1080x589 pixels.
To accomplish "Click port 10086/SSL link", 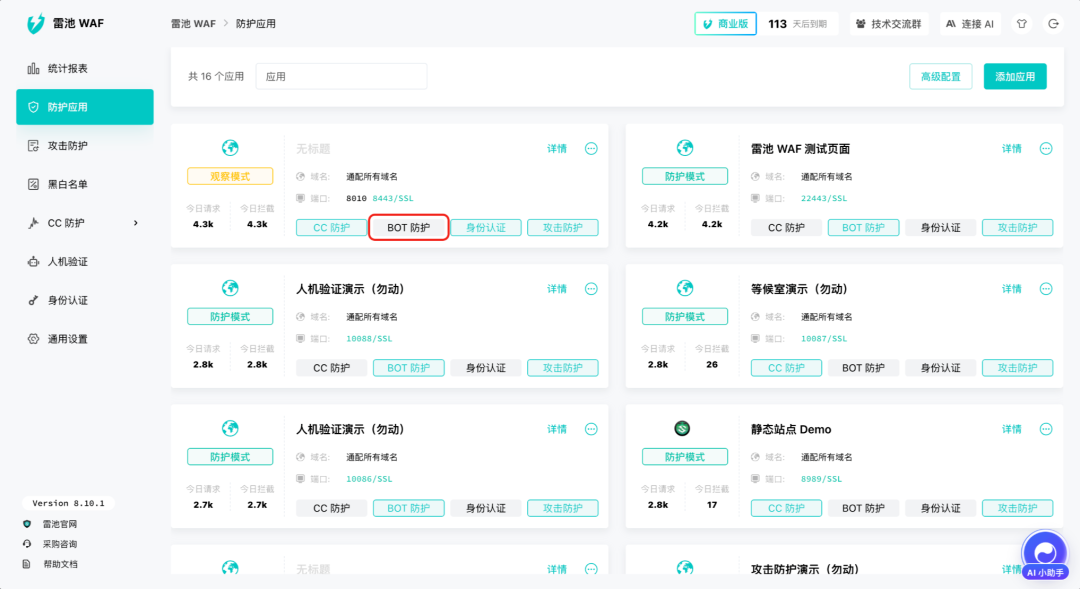I will (x=369, y=479).
